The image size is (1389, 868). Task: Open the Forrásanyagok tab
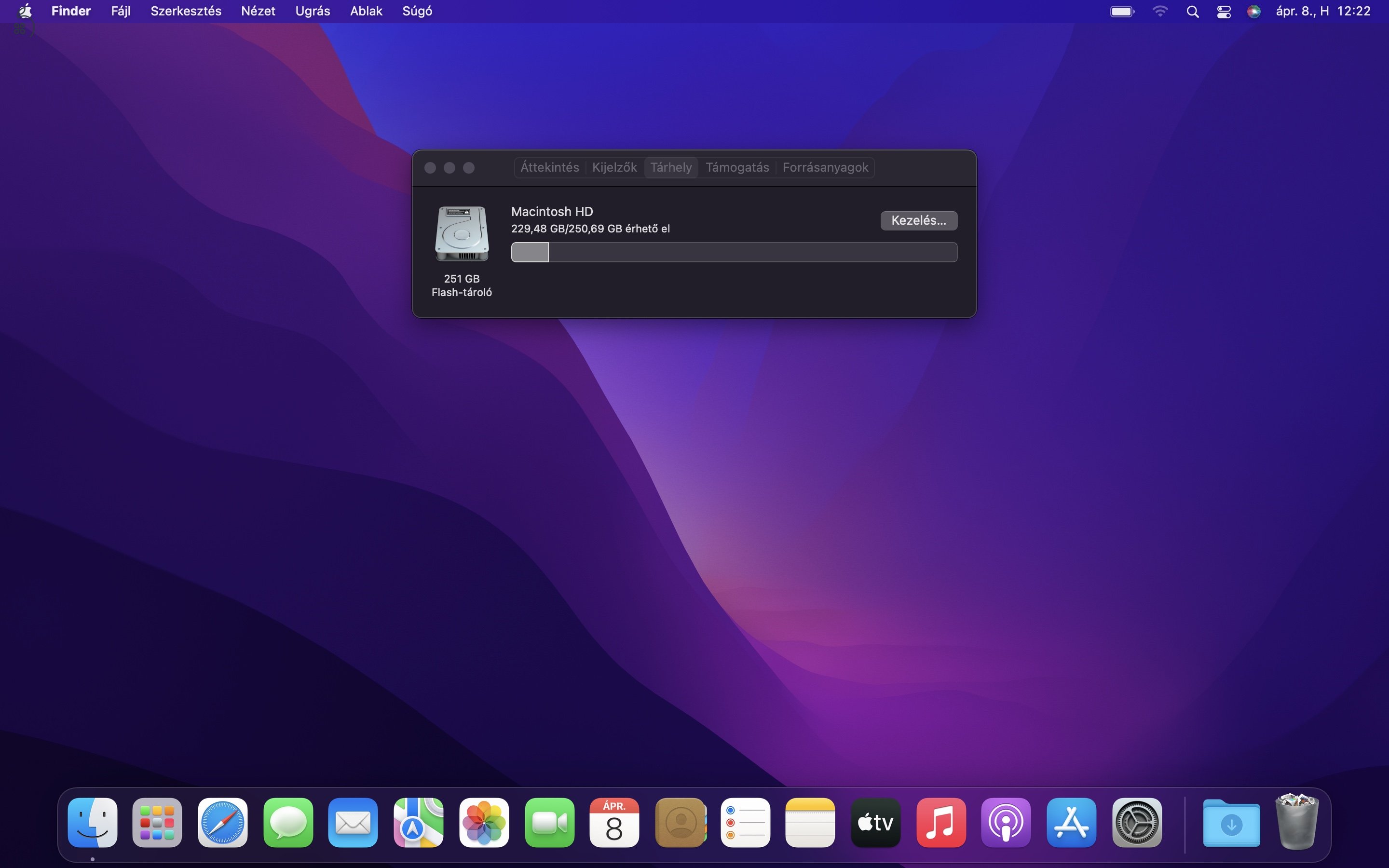[x=825, y=168]
